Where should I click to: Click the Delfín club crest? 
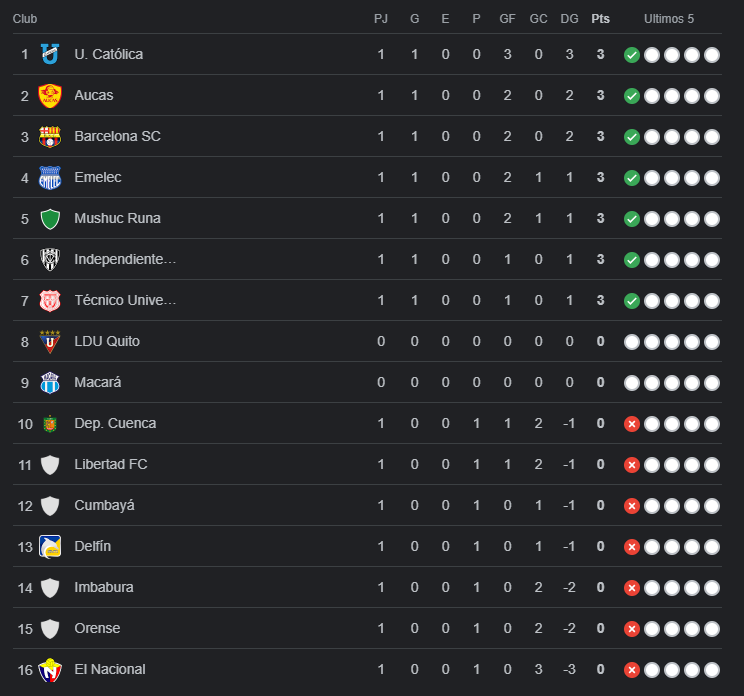click(50, 547)
